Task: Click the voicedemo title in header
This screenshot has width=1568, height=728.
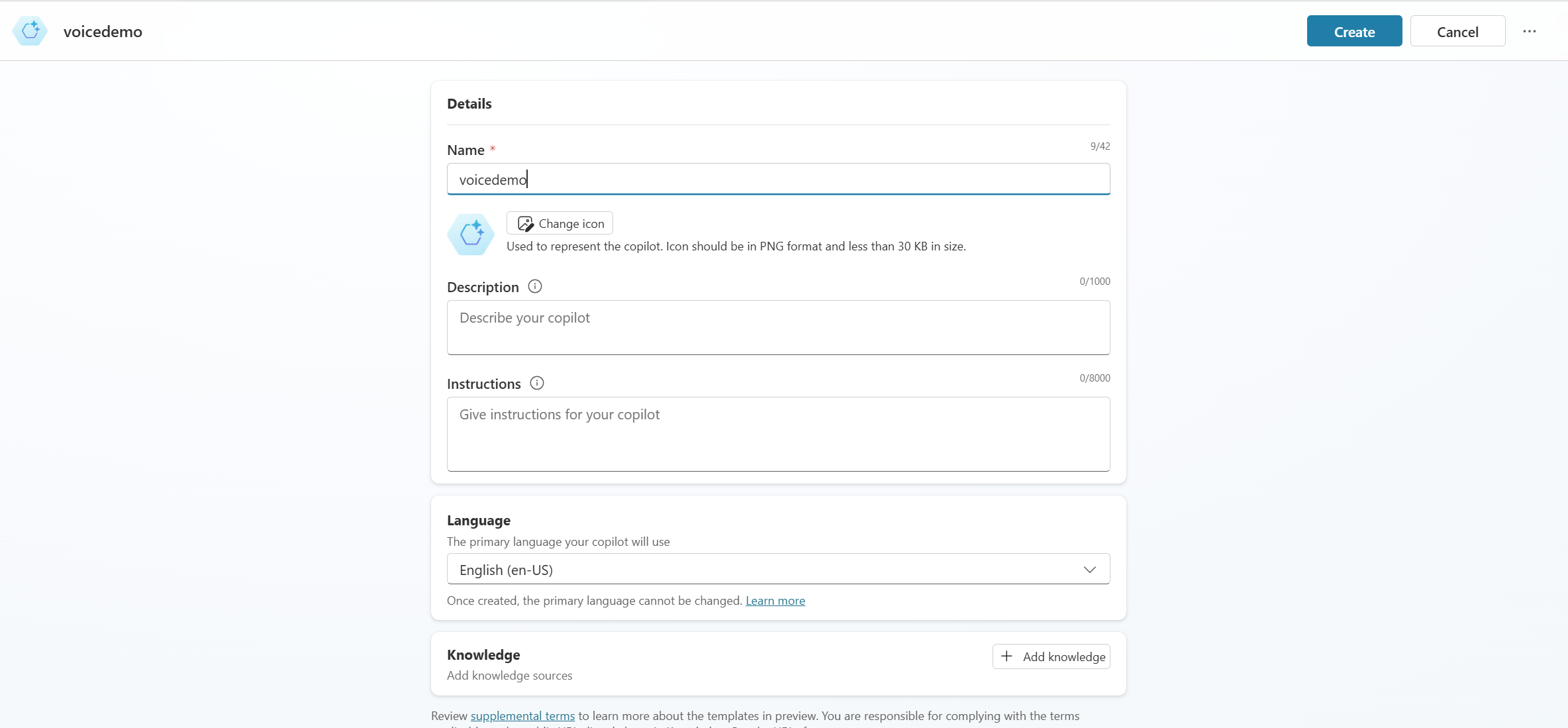Action: tap(103, 31)
